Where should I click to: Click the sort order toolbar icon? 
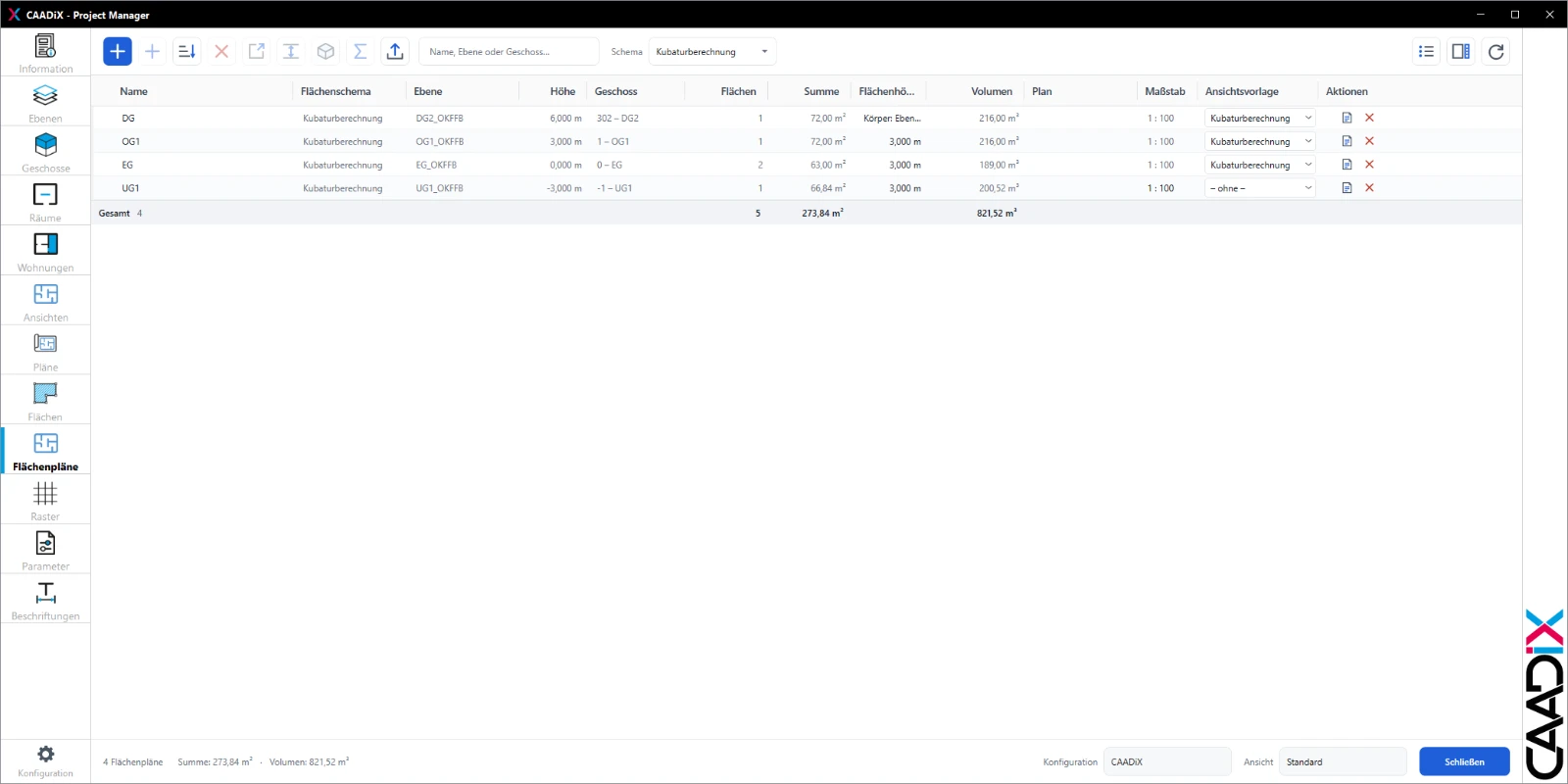tap(187, 52)
